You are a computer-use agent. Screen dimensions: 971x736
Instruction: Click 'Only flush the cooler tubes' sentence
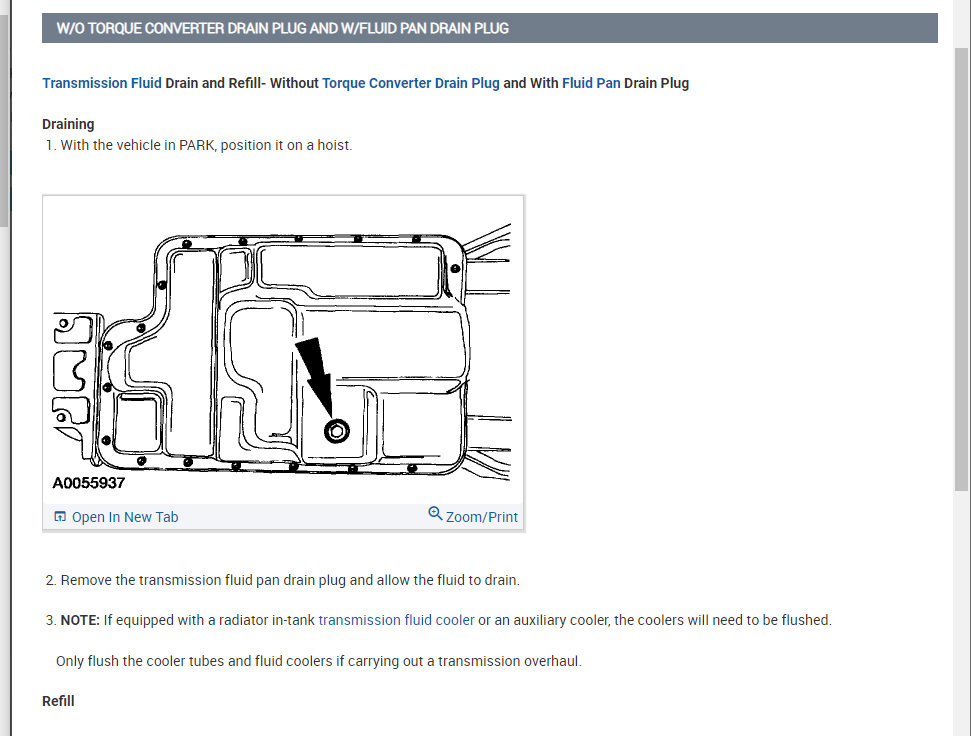coord(318,660)
